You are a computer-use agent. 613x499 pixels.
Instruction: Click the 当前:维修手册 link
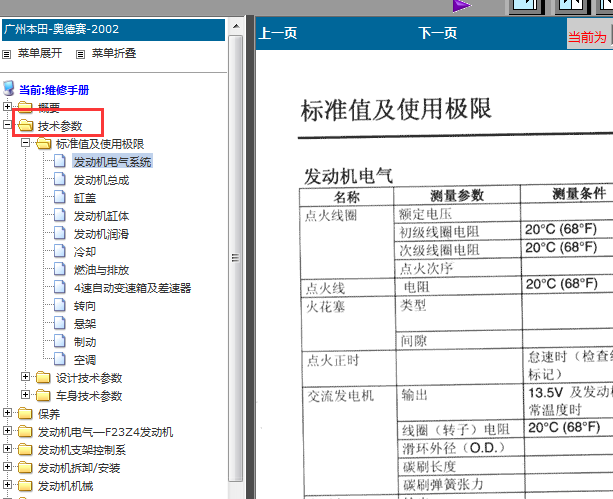54,90
